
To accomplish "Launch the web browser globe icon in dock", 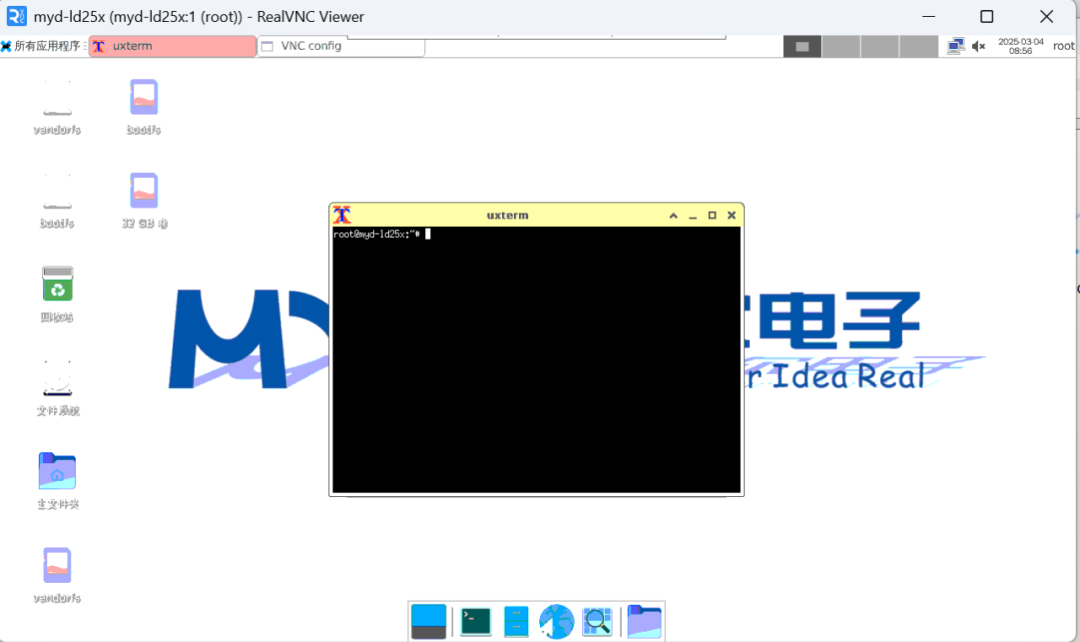I will click(x=556, y=620).
